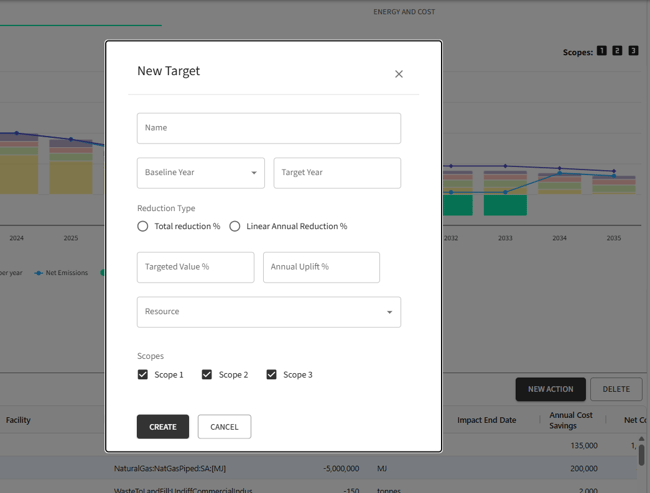Viewport: 650px width, 493px height.
Task: Expand the Resource dropdown arrow
Action: coord(390,312)
